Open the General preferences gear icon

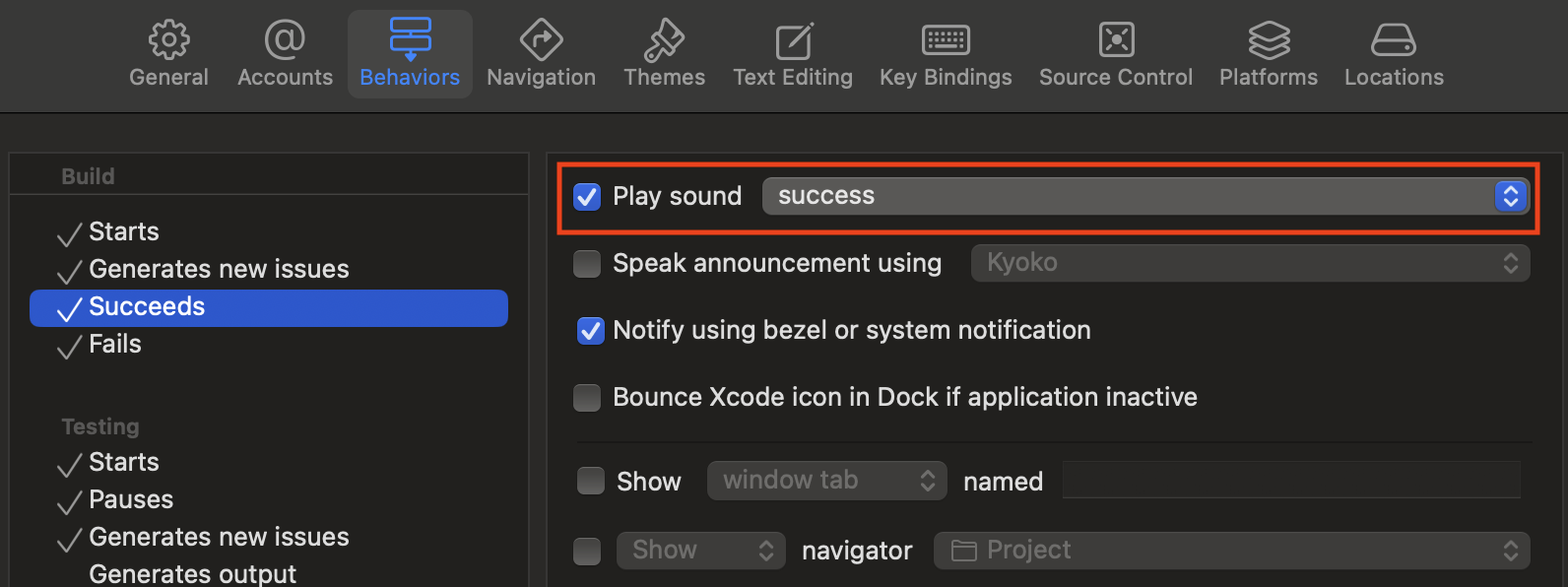168,40
